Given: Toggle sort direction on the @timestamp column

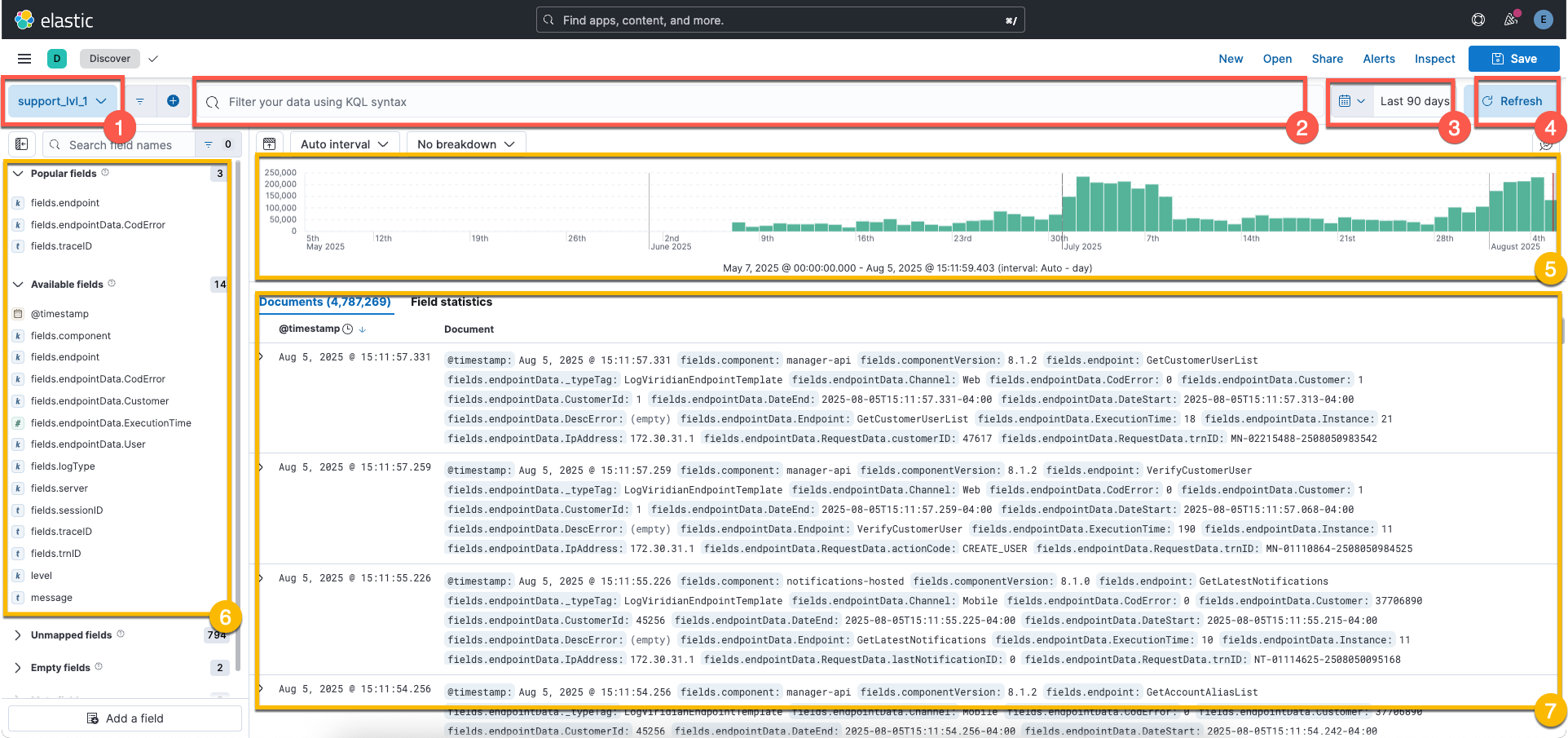Looking at the screenshot, I should coord(361,329).
